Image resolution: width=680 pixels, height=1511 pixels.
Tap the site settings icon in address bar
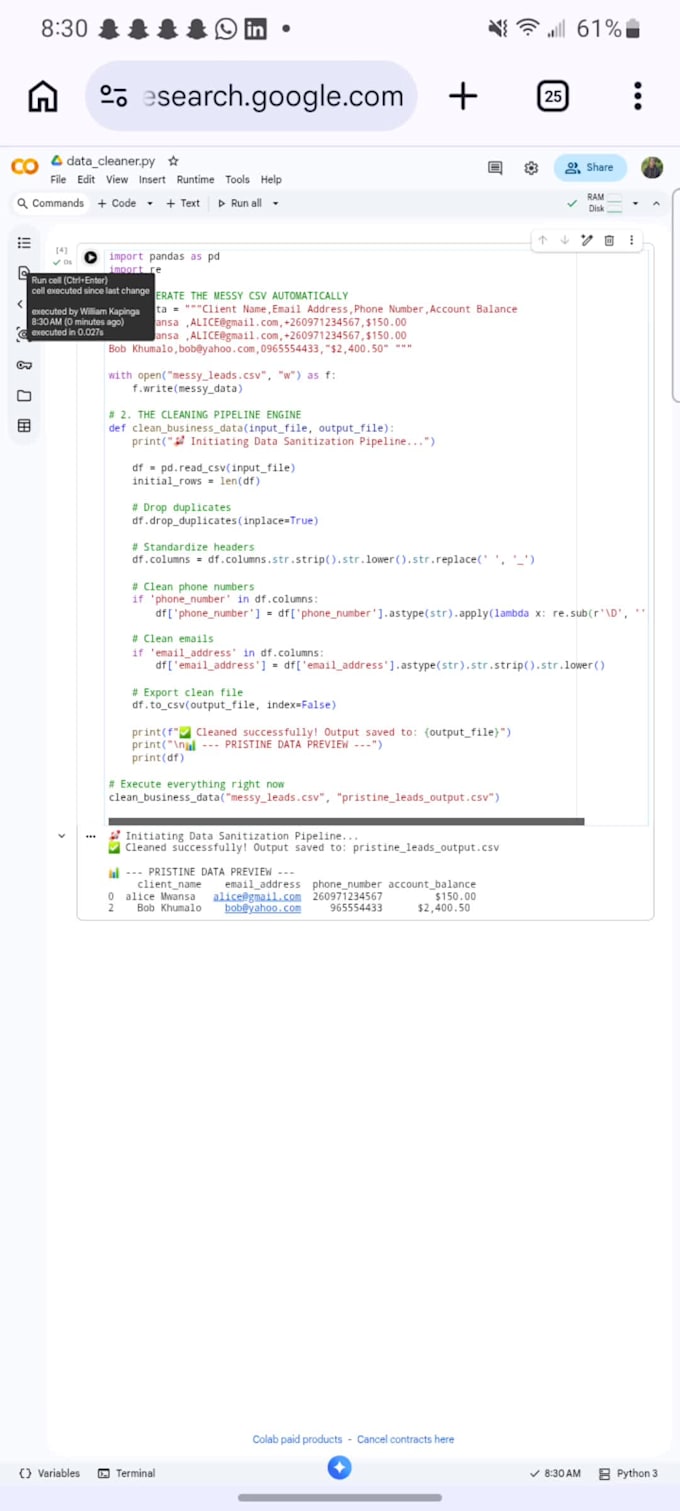pyautogui.click(x=114, y=97)
